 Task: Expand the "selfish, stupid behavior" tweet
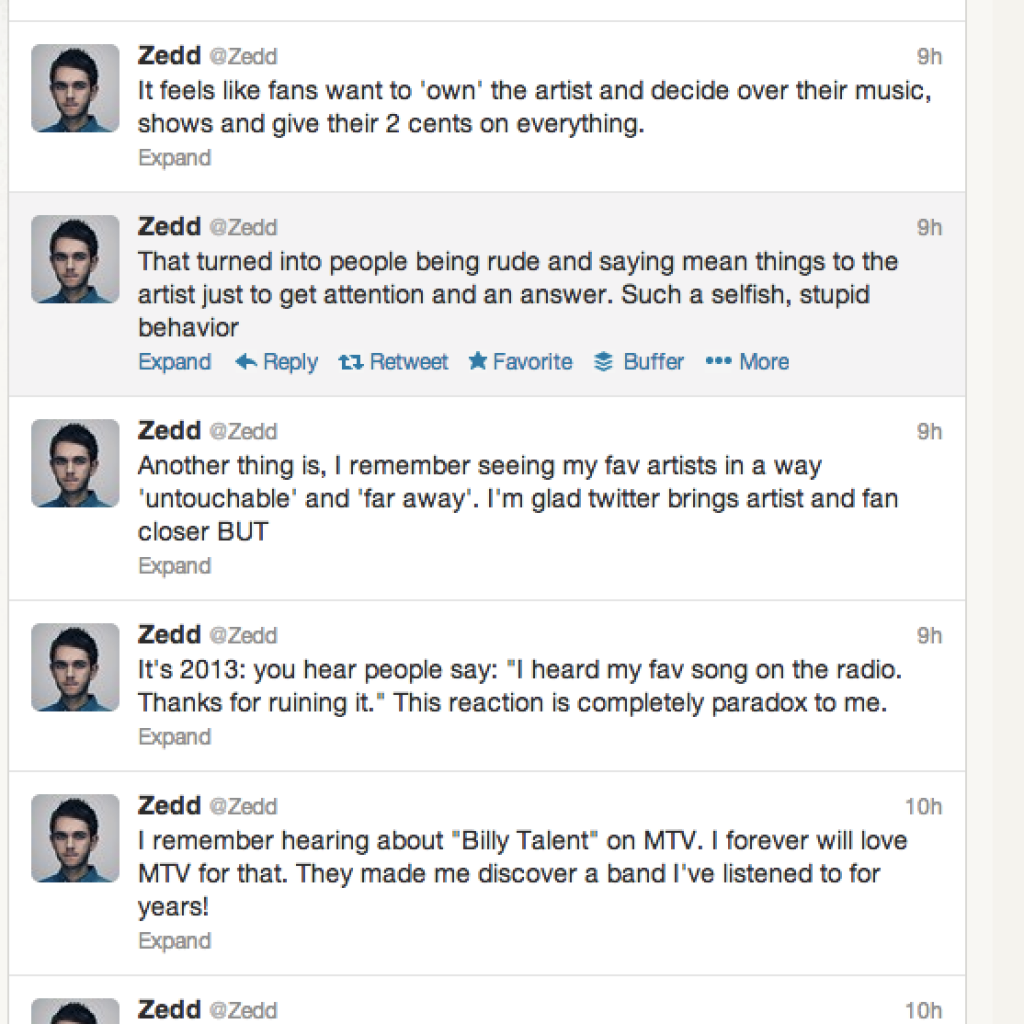click(174, 362)
